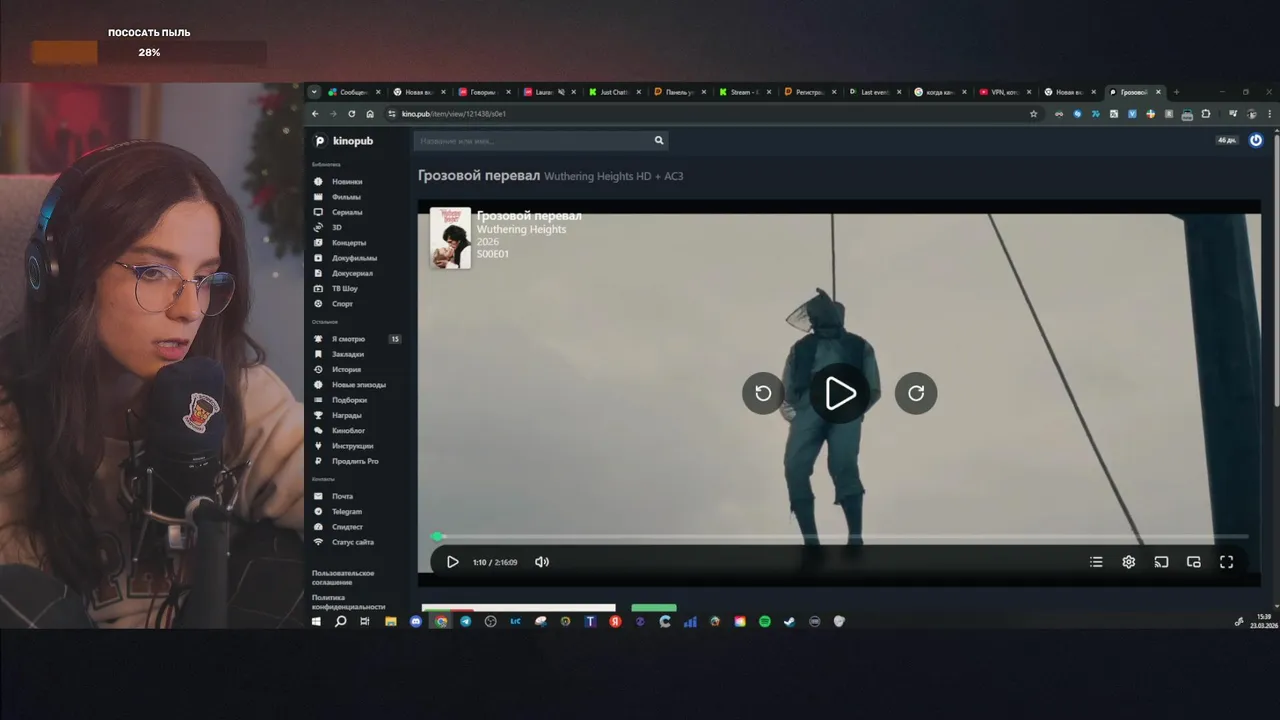
Task: Click the Закладки bookmark icon
Action: pyautogui.click(x=318, y=354)
